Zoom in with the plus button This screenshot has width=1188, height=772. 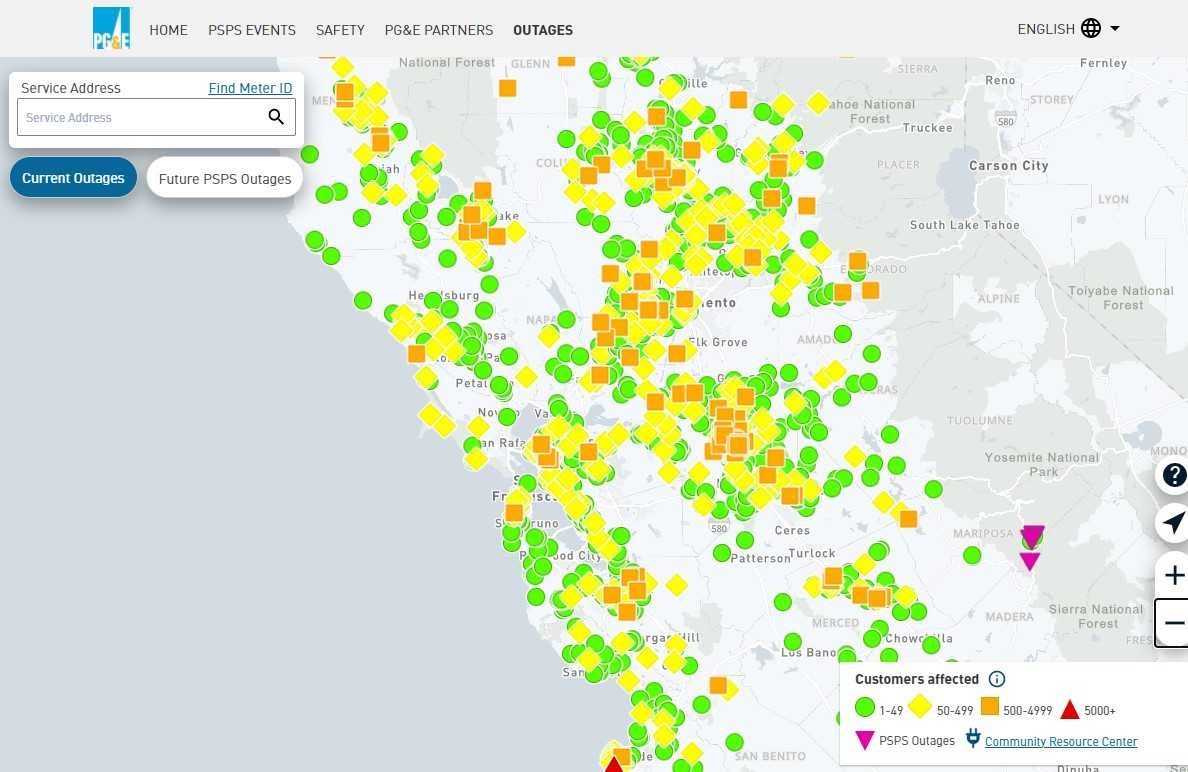tap(1174, 575)
